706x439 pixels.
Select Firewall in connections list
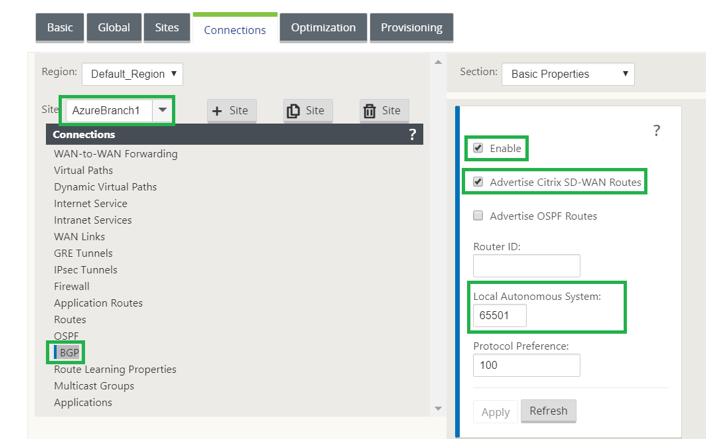pyautogui.click(x=72, y=286)
